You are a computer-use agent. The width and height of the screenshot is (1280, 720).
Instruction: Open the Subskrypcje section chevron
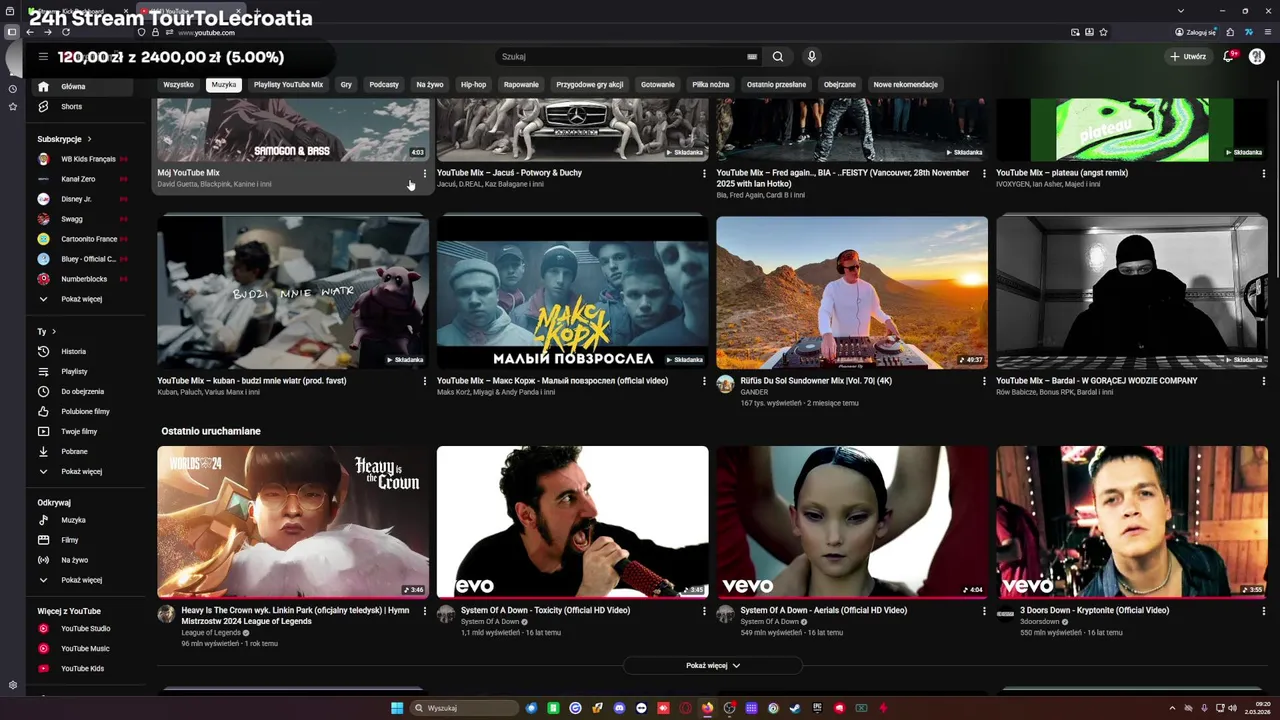click(x=89, y=139)
